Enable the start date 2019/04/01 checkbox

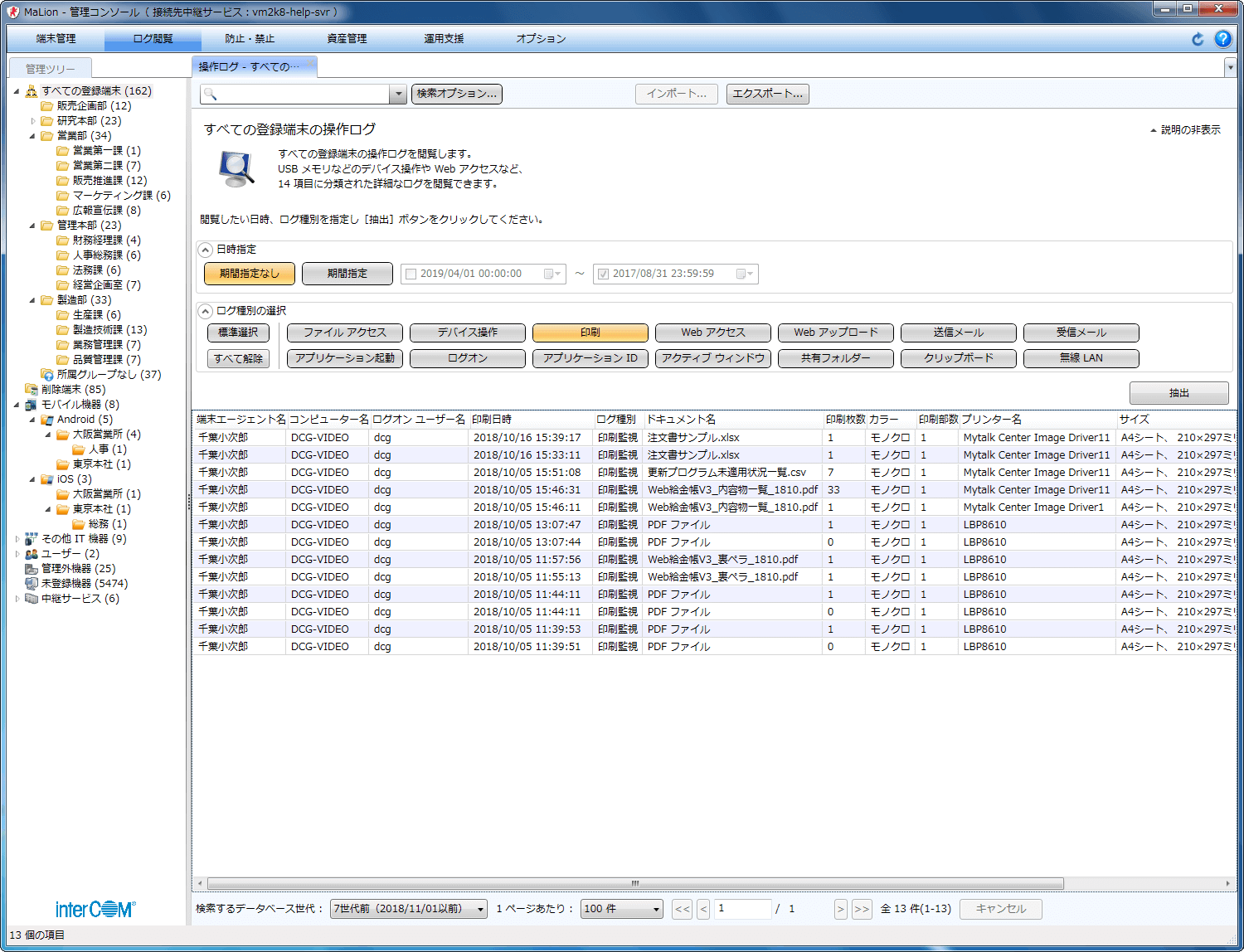coord(411,274)
